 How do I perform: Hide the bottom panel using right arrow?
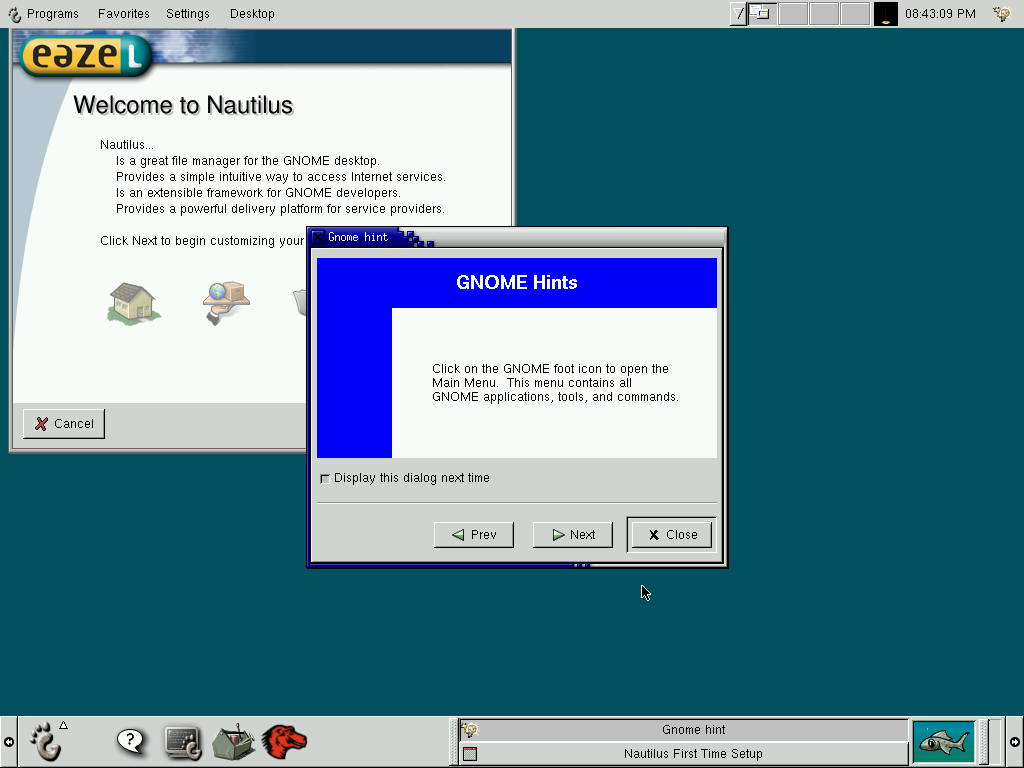tap(1015, 742)
